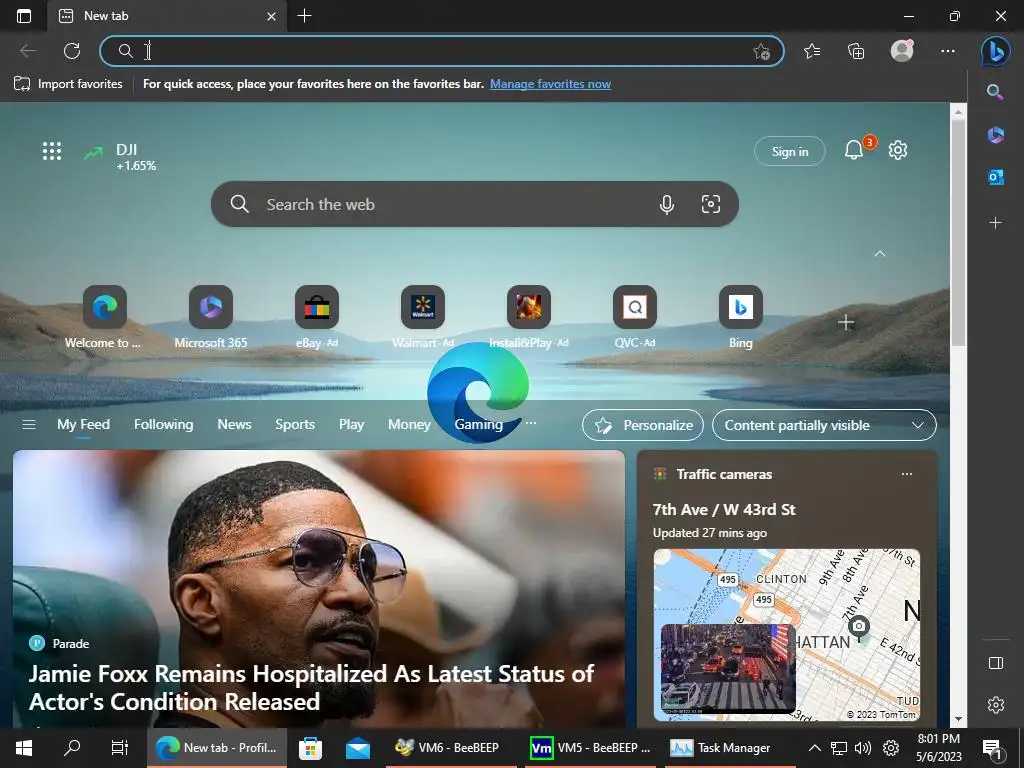Open Outlook sidebar icon

pos(995,177)
